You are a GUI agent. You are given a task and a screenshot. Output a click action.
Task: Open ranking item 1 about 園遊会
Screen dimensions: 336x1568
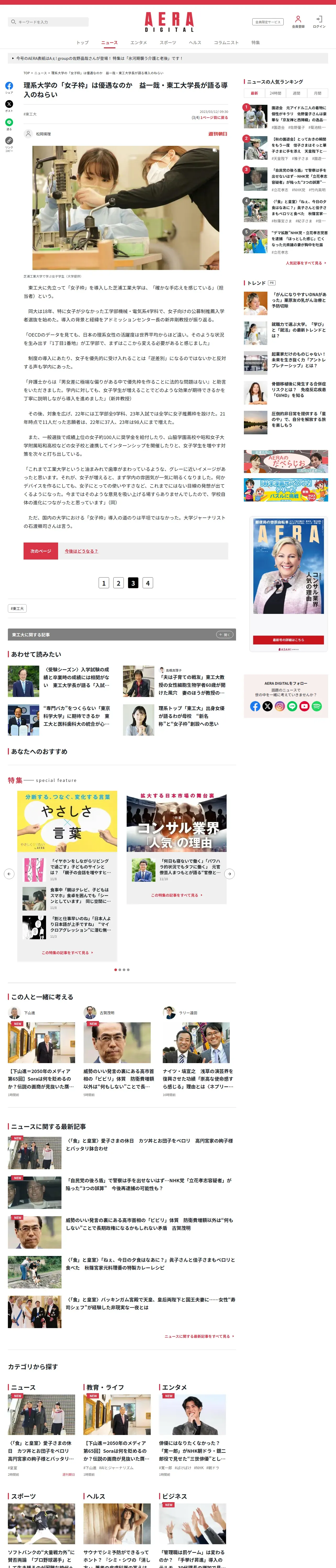(x=285, y=116)
